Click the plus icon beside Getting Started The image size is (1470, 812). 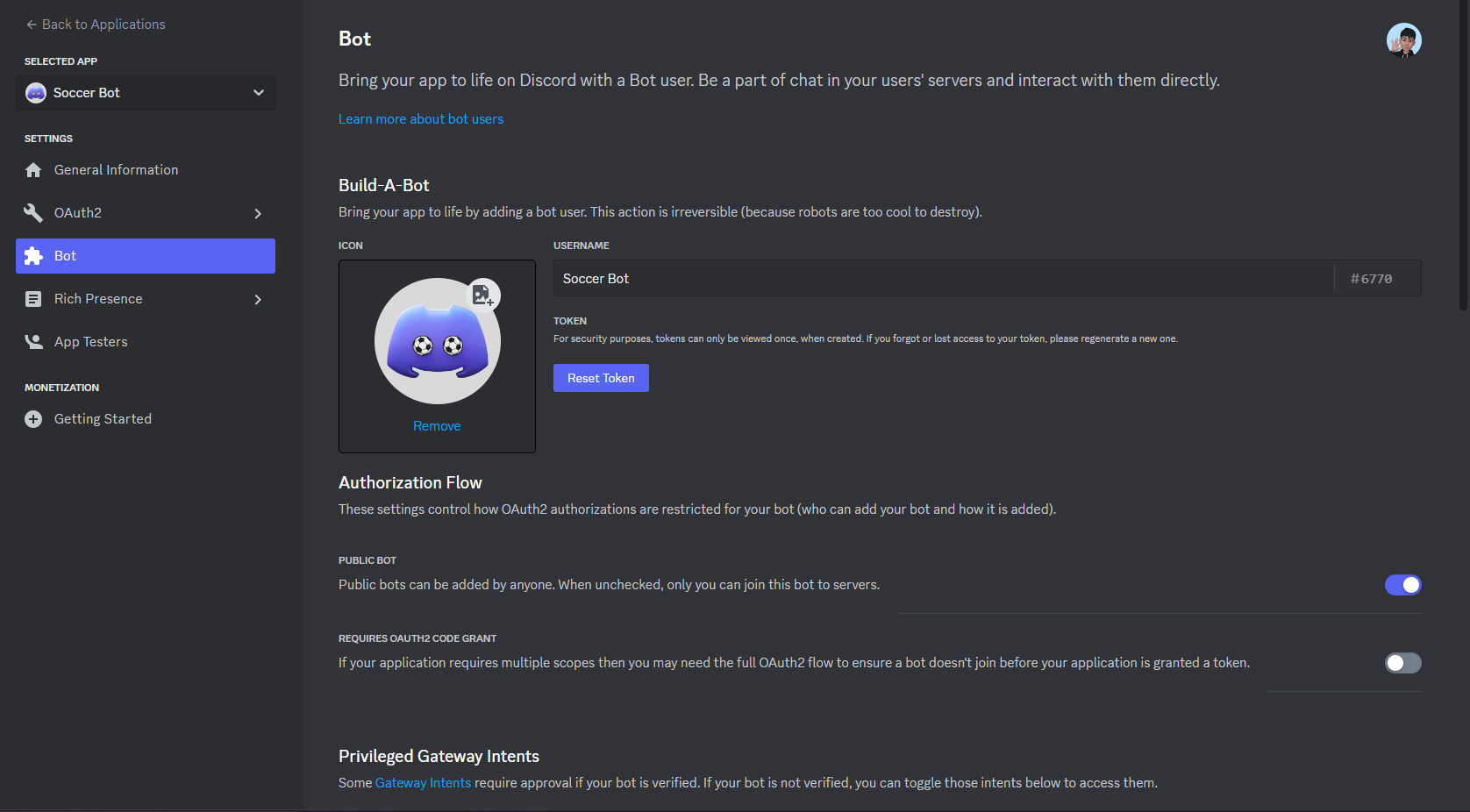(x=33, y=419)
